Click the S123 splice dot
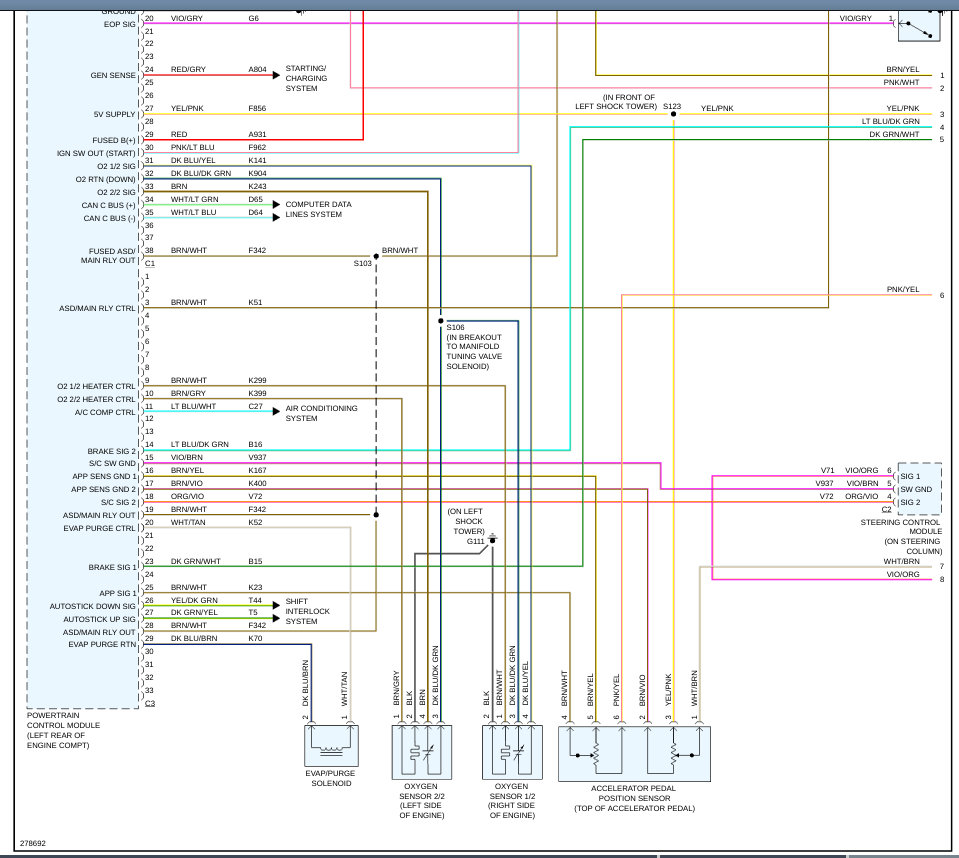Image resolution: width=959 pixels, height=858 pixels. click(x=673, y=114)
